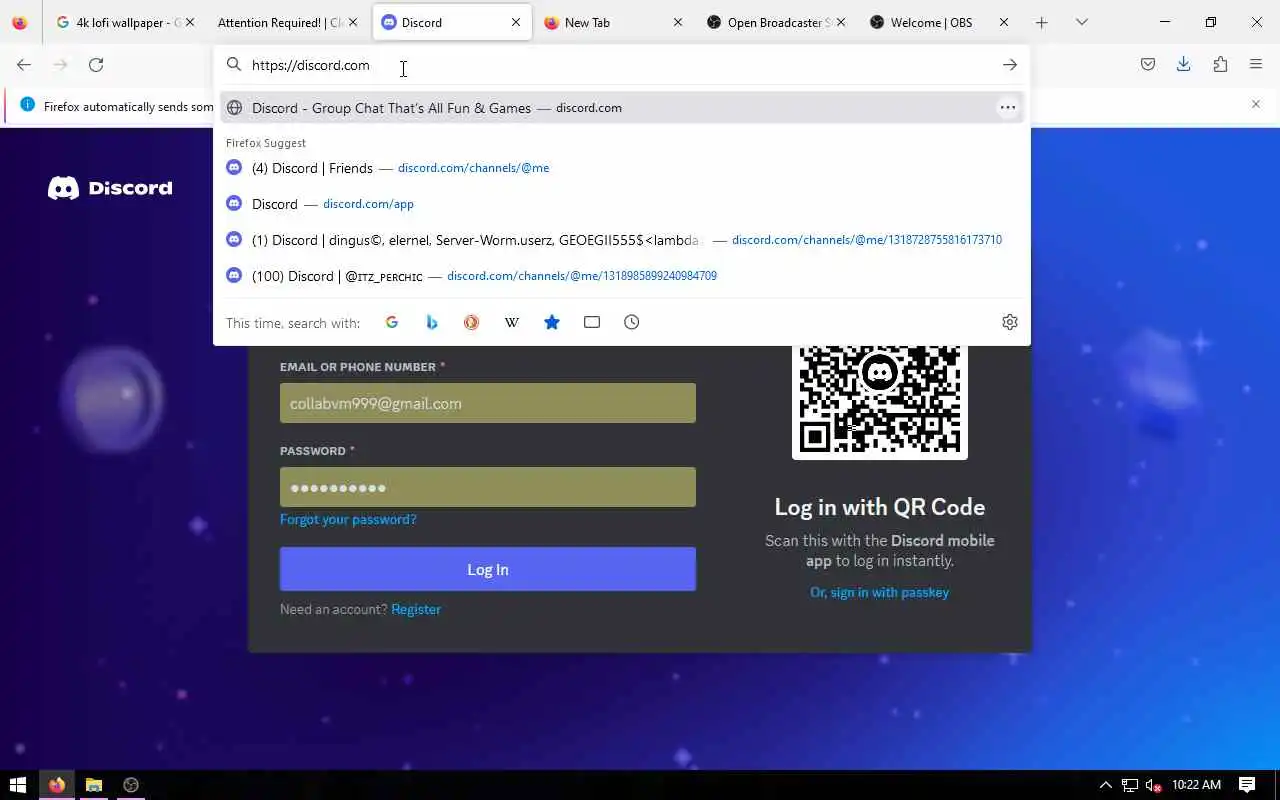The height and width of the screenshot is (800, 1280).
Task: Open OBS Studio from the taskbar
Action: point(131,785)
